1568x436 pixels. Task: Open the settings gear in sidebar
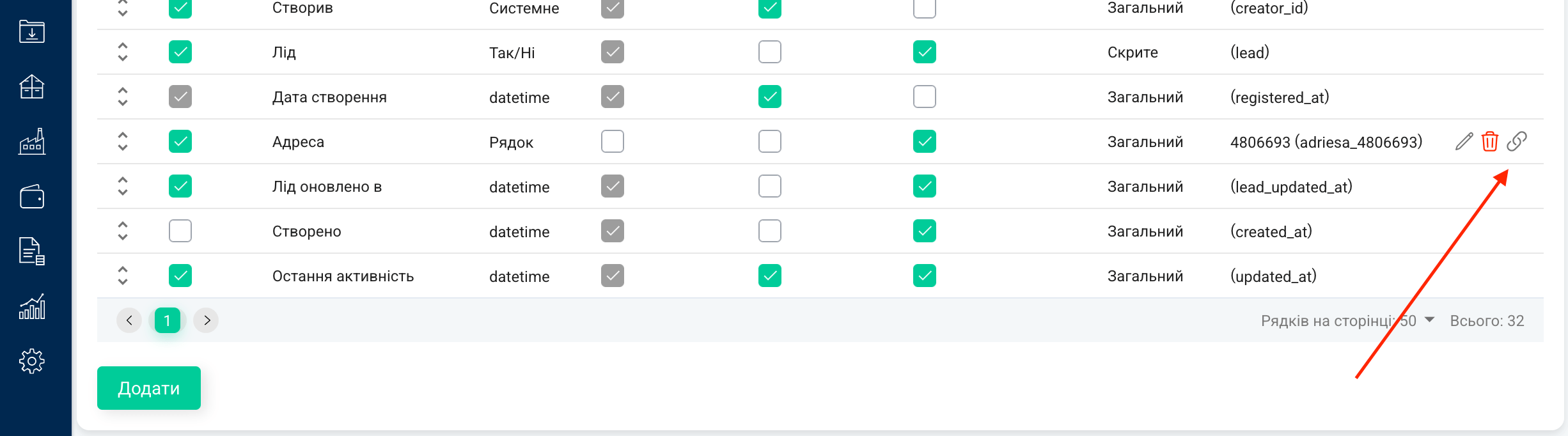[x=32, y=361]
